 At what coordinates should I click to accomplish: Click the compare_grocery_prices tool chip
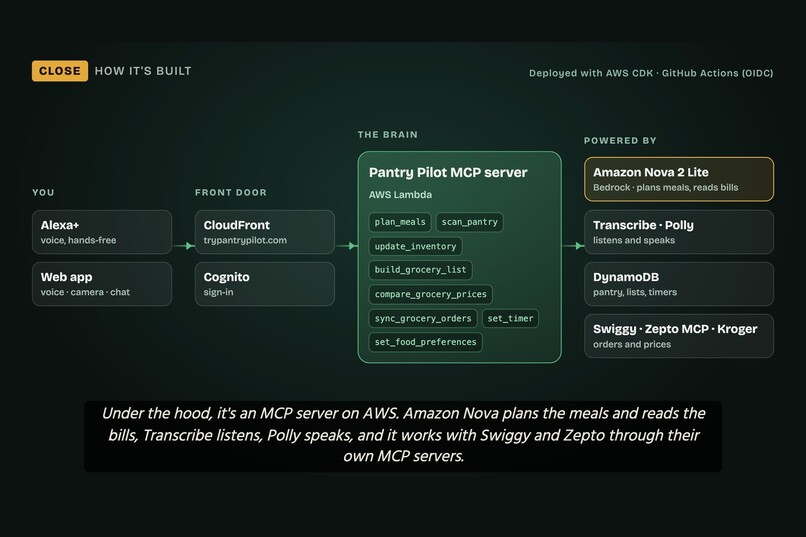(x=431, y=294)
